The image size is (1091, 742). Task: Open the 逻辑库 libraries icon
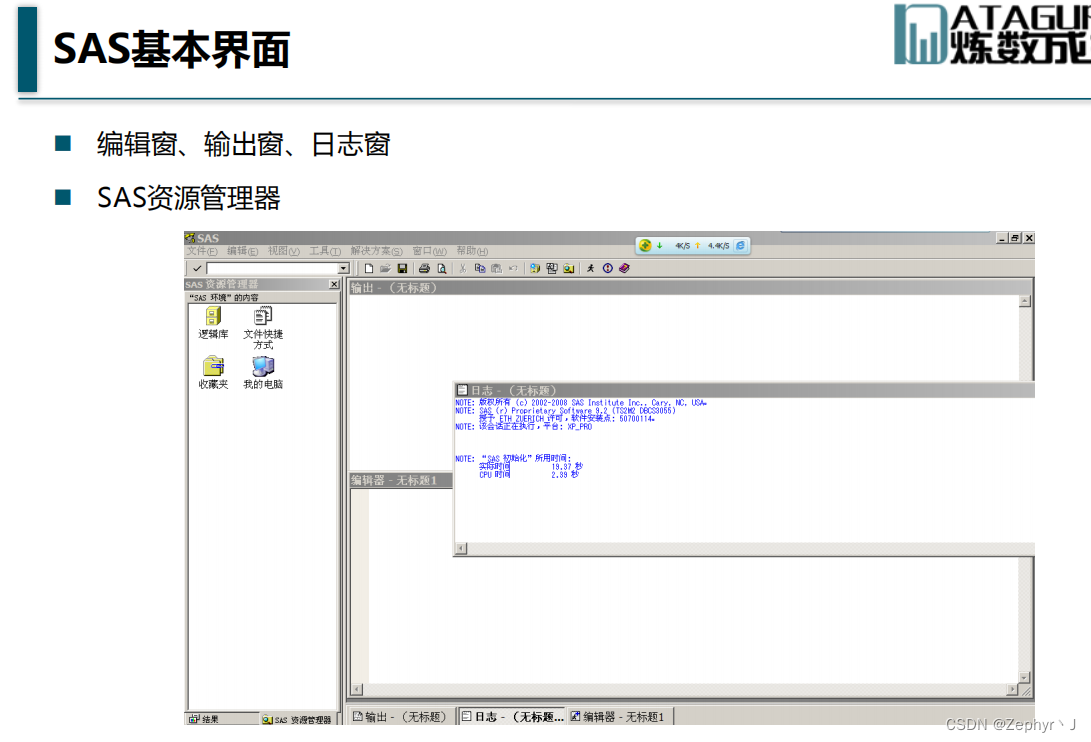tap(213, 324)
